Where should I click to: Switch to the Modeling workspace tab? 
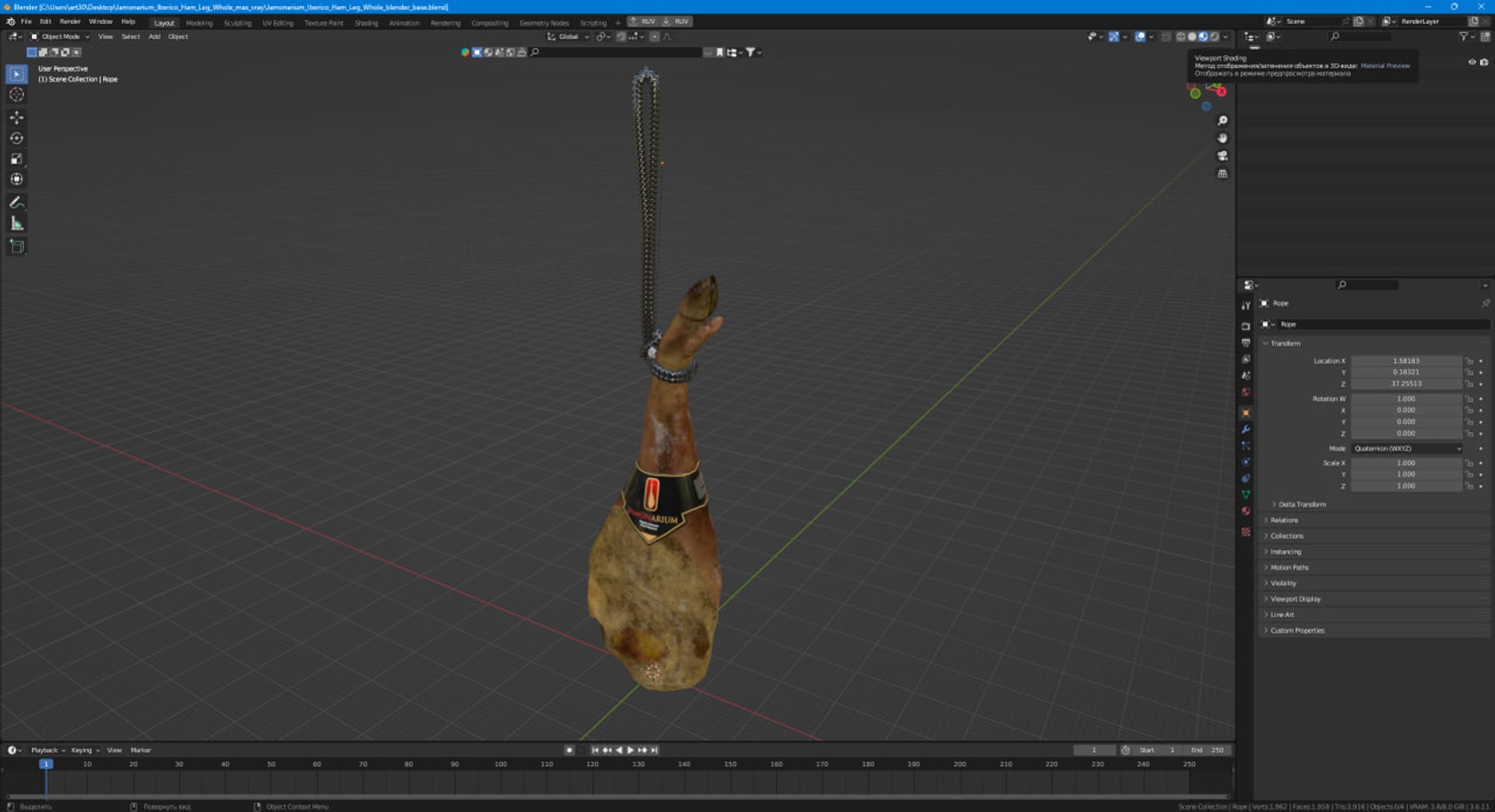pyautogui.click(x=199, y=23)
